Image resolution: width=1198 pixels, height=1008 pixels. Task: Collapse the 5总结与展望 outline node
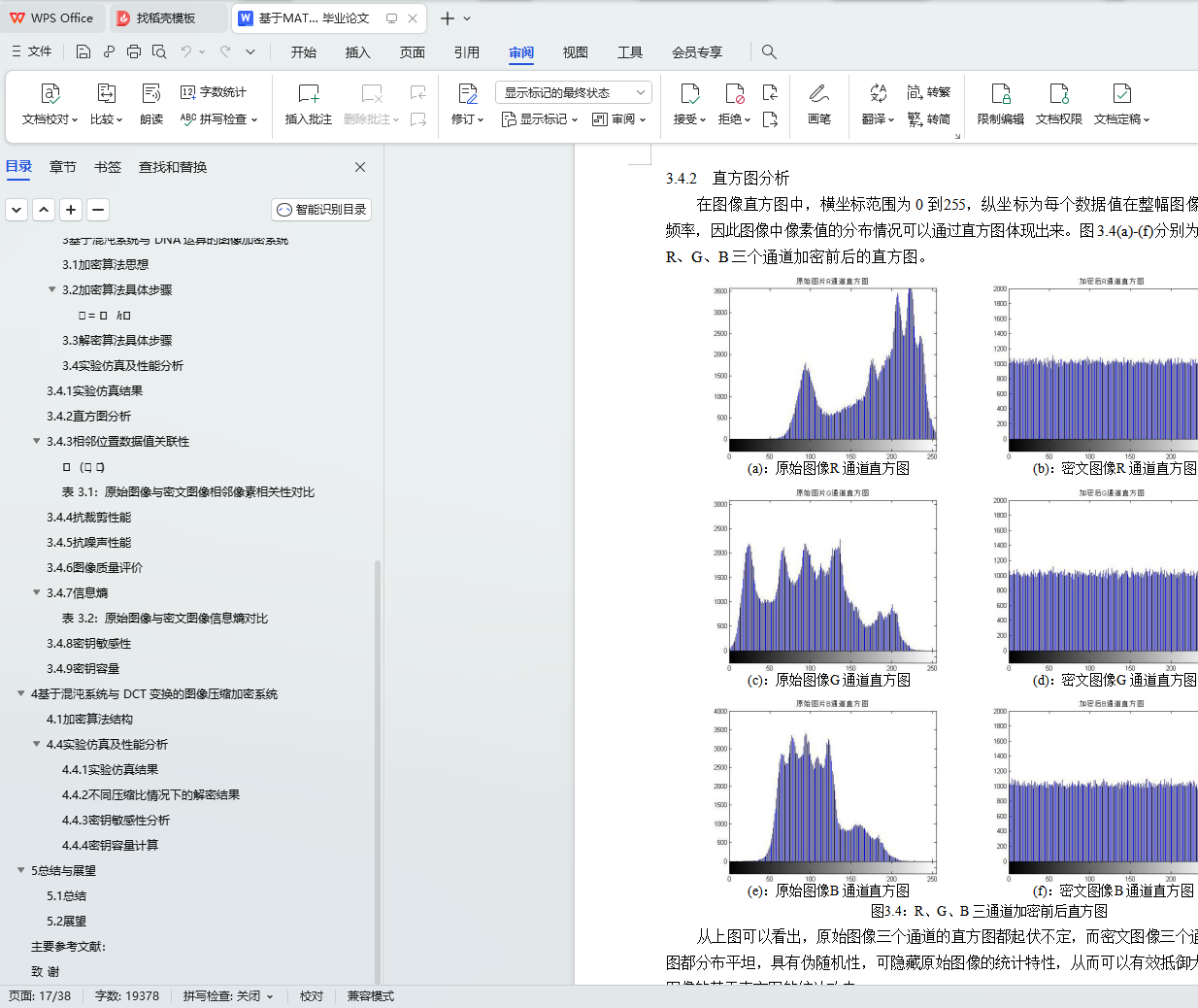(x=21, y=870)
